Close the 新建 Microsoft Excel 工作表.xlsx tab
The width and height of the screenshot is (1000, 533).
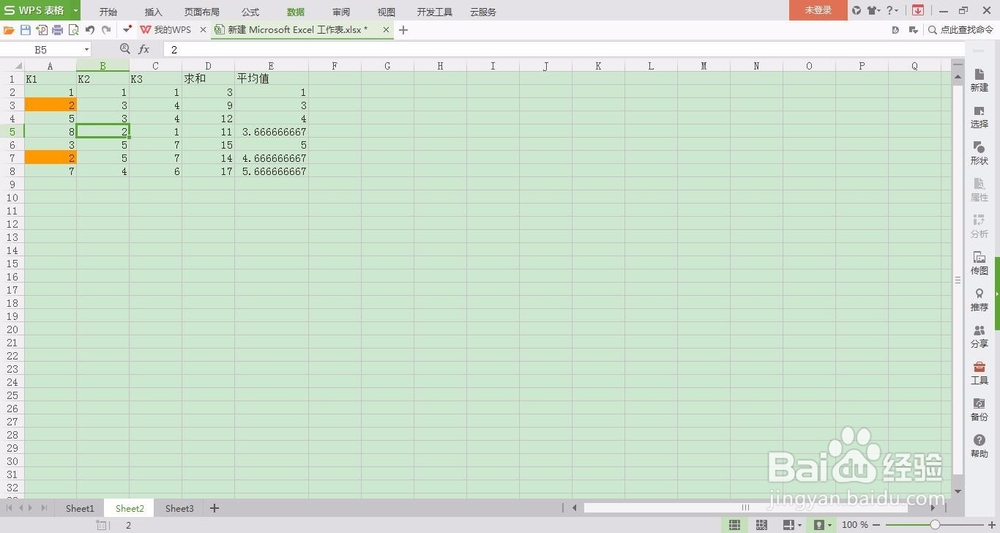coord(386,30)
